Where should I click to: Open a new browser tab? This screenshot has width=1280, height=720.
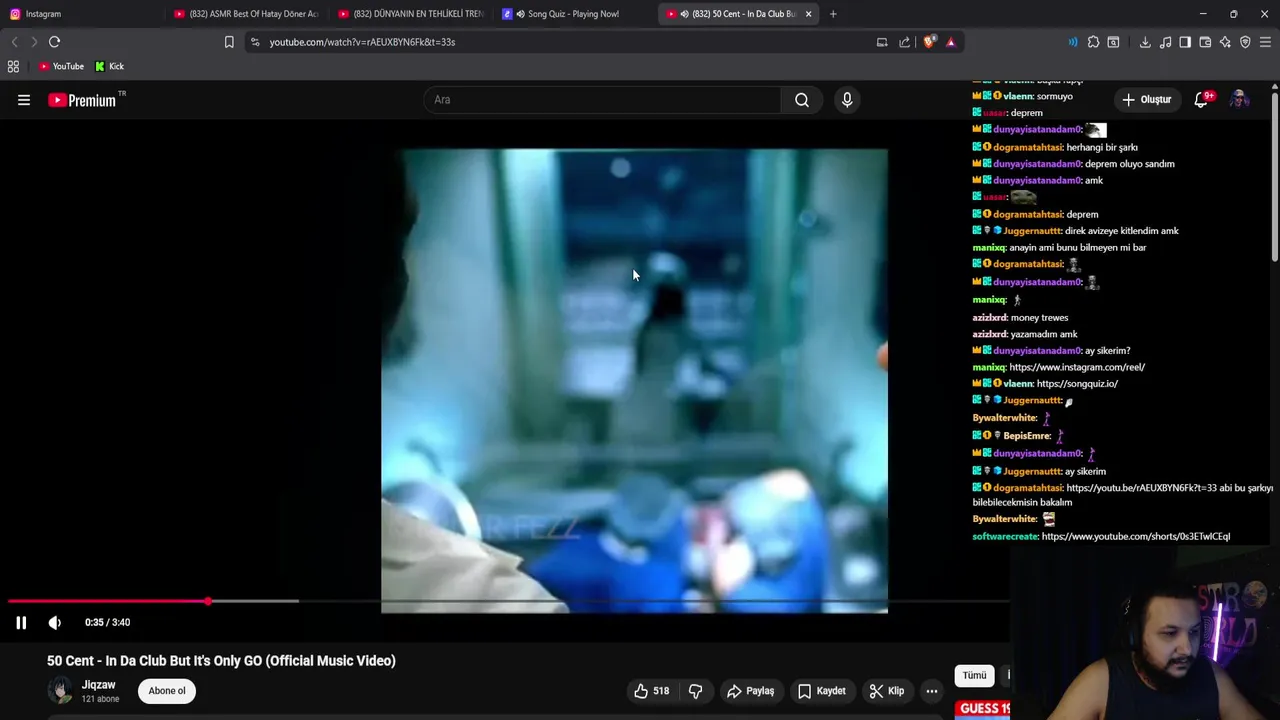coord(833,14)
